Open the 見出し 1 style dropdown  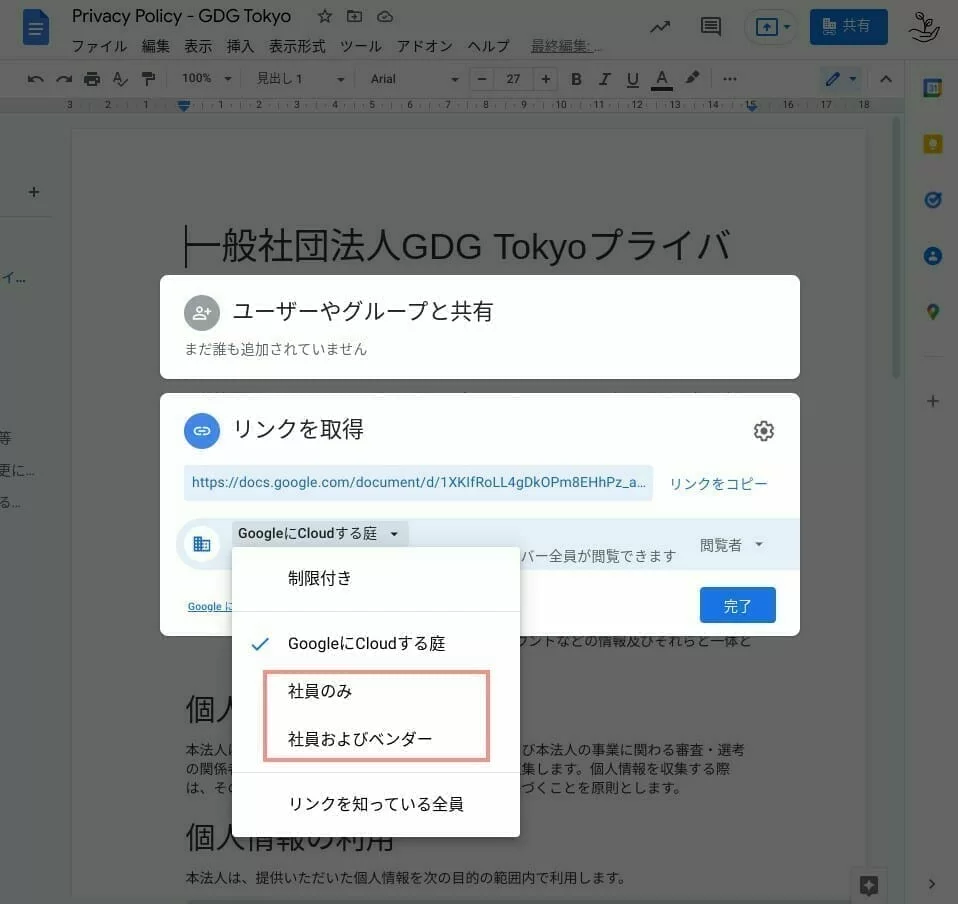[x=299, y=79]
